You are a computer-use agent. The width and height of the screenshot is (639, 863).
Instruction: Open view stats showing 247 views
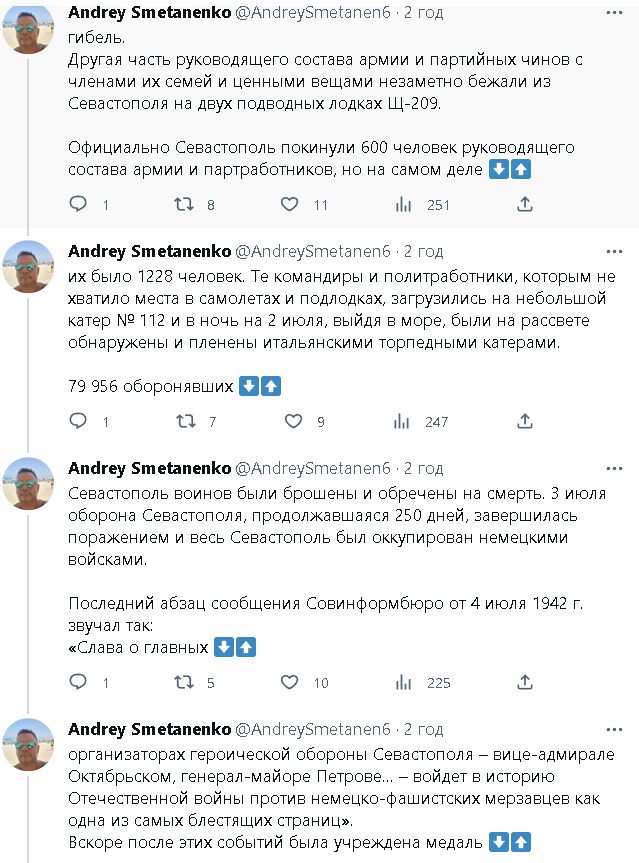tap(404, 422)
